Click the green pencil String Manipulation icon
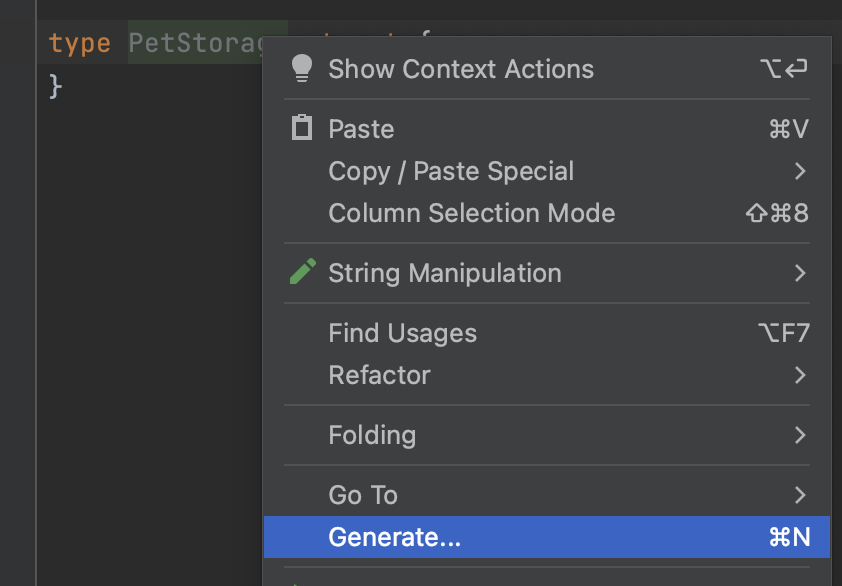Viewport: 842px width, 586px height. (301, 272)
